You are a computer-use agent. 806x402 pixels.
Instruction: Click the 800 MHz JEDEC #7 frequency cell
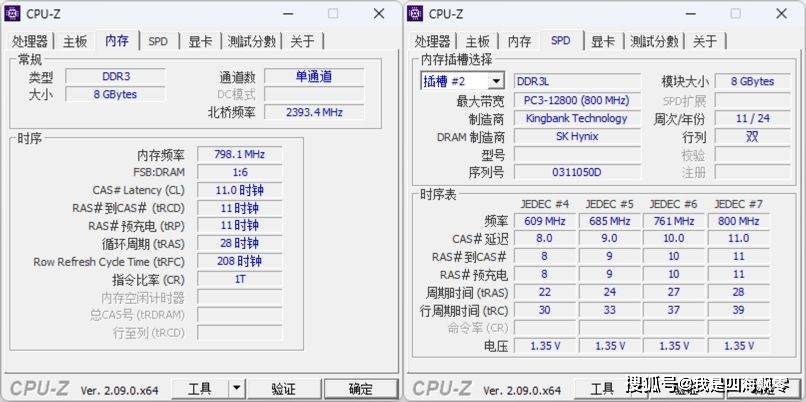point(739,221)
